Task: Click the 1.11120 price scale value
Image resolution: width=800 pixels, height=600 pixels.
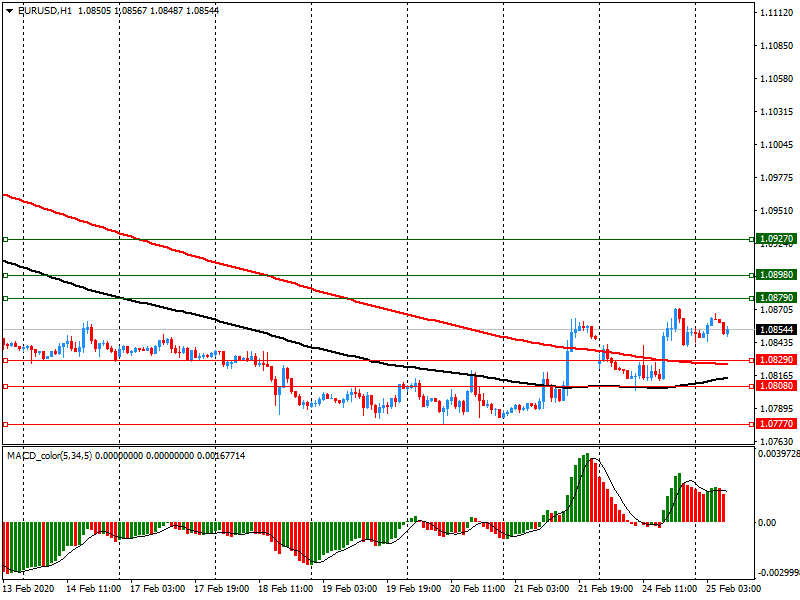Action: (777, 13)
